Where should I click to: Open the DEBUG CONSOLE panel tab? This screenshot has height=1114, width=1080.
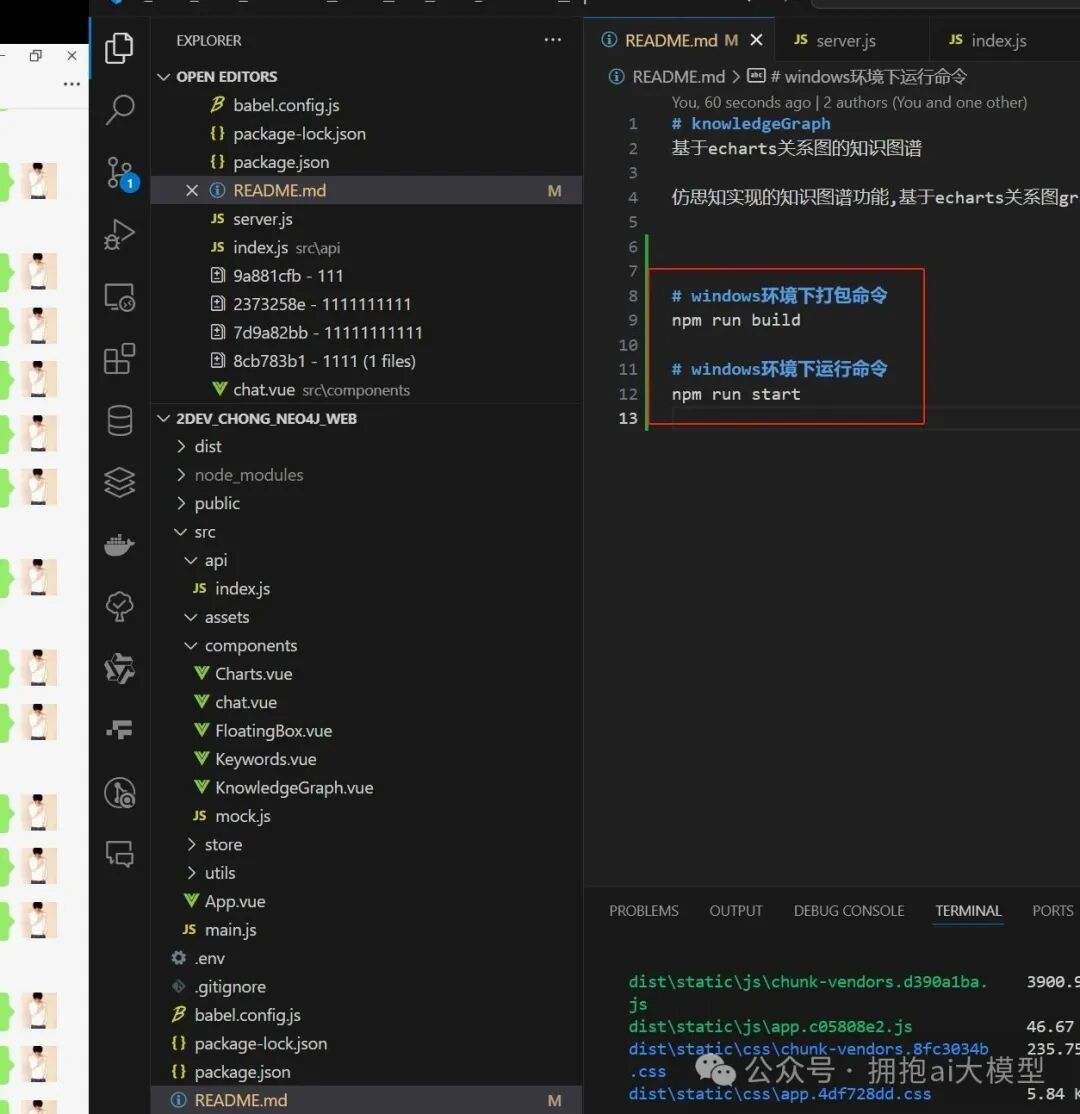848,911
